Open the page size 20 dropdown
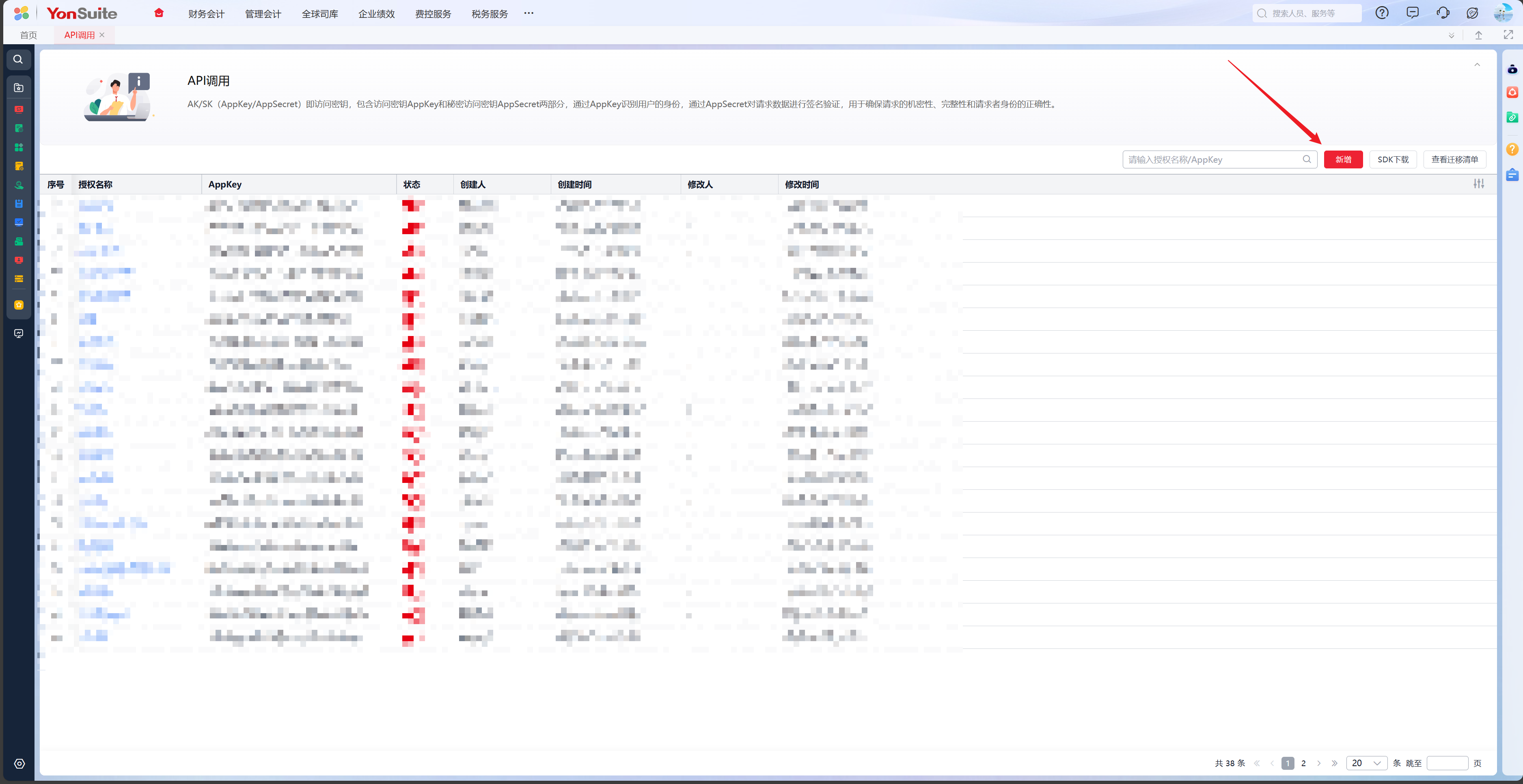1523x784 pixels. tap(1366, 763)
